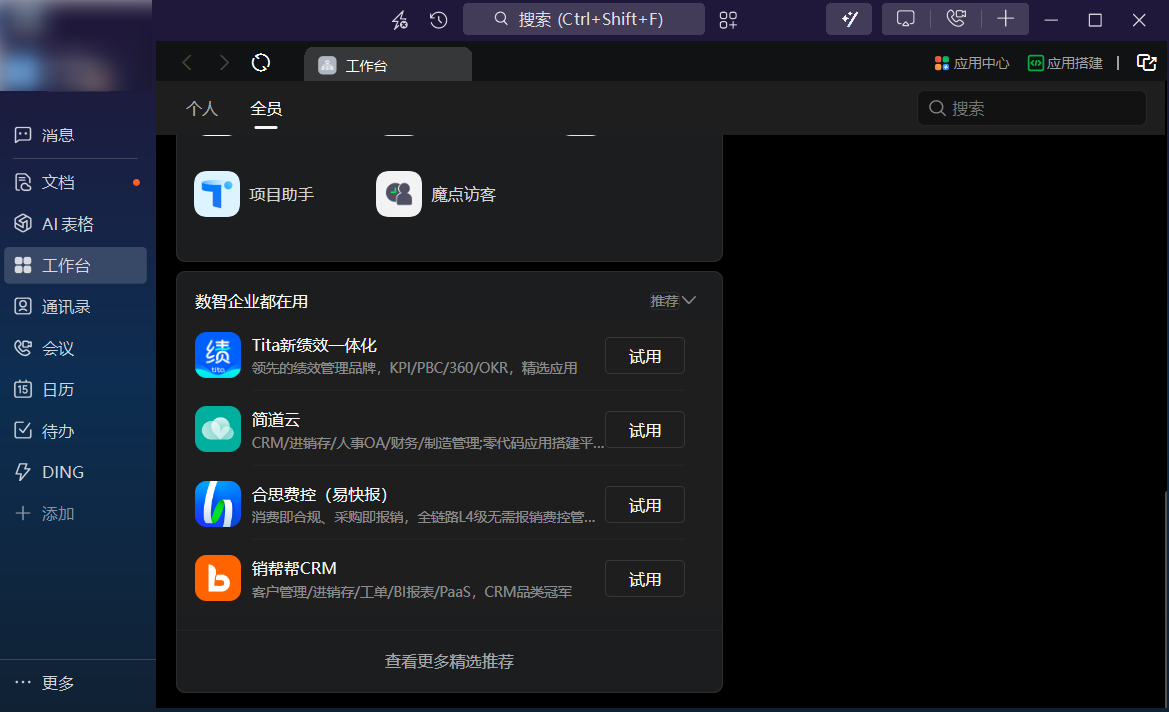Click 试用 for 简道云
Viewport: 1169px width, 712px height.
[645, 429]
